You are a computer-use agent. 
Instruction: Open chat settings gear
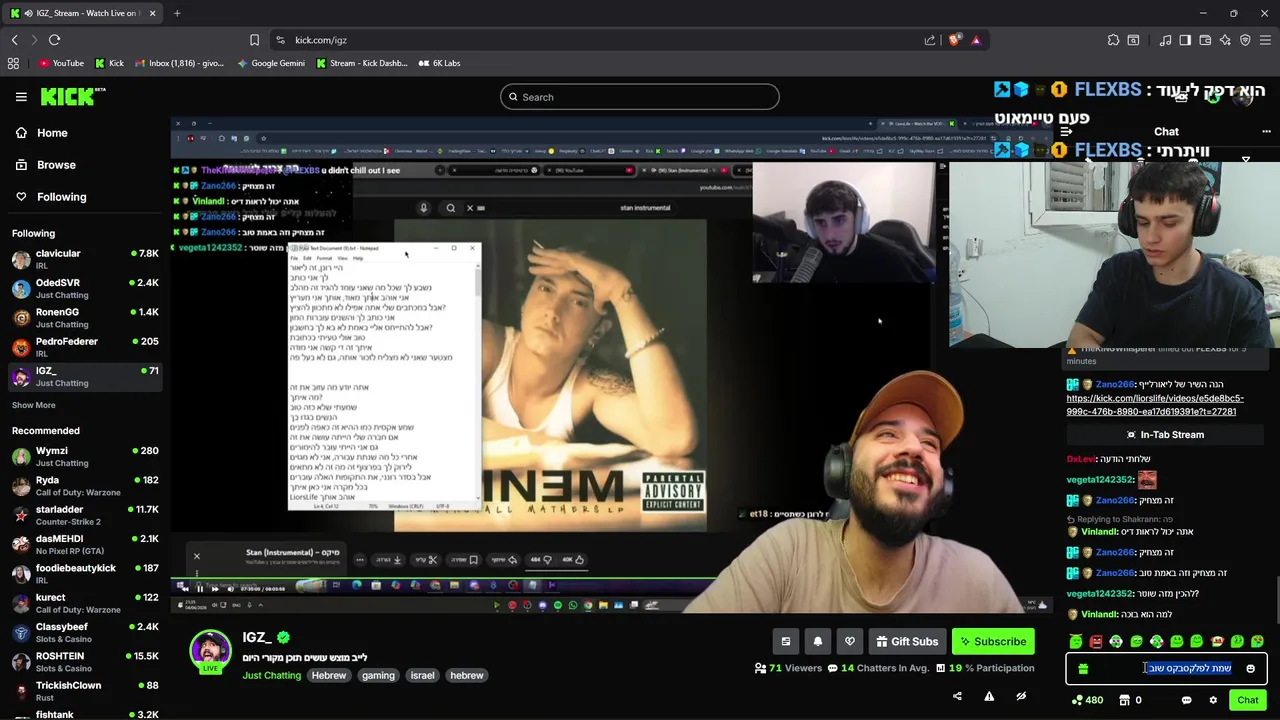point(1213,700)
